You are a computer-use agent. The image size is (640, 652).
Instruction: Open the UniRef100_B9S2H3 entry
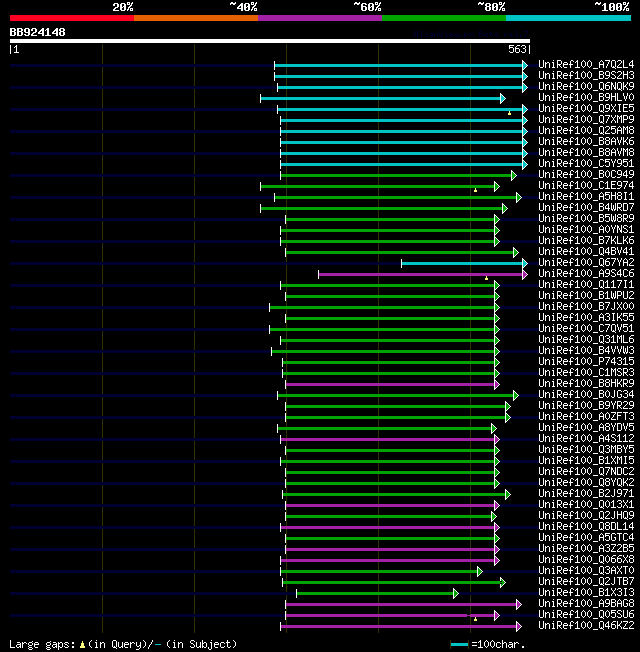click(586, 75)
